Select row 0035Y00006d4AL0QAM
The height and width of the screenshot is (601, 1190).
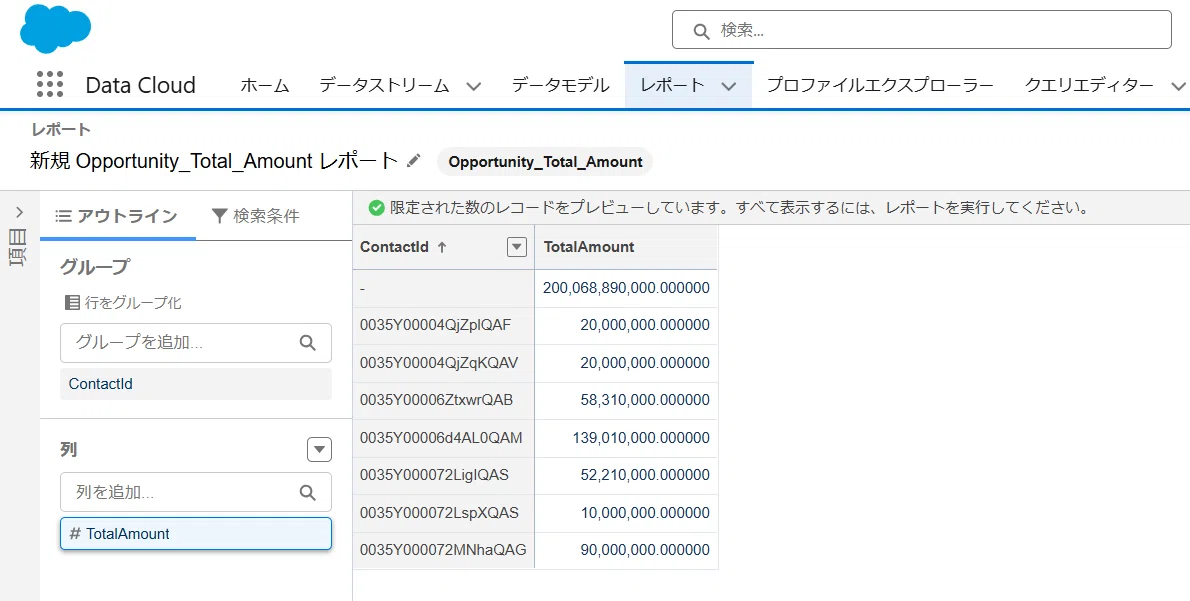click(x=441, y=438)
